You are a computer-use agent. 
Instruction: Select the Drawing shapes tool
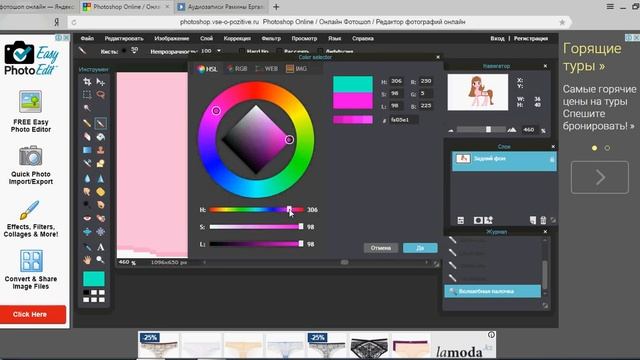[x=100, y=164]
